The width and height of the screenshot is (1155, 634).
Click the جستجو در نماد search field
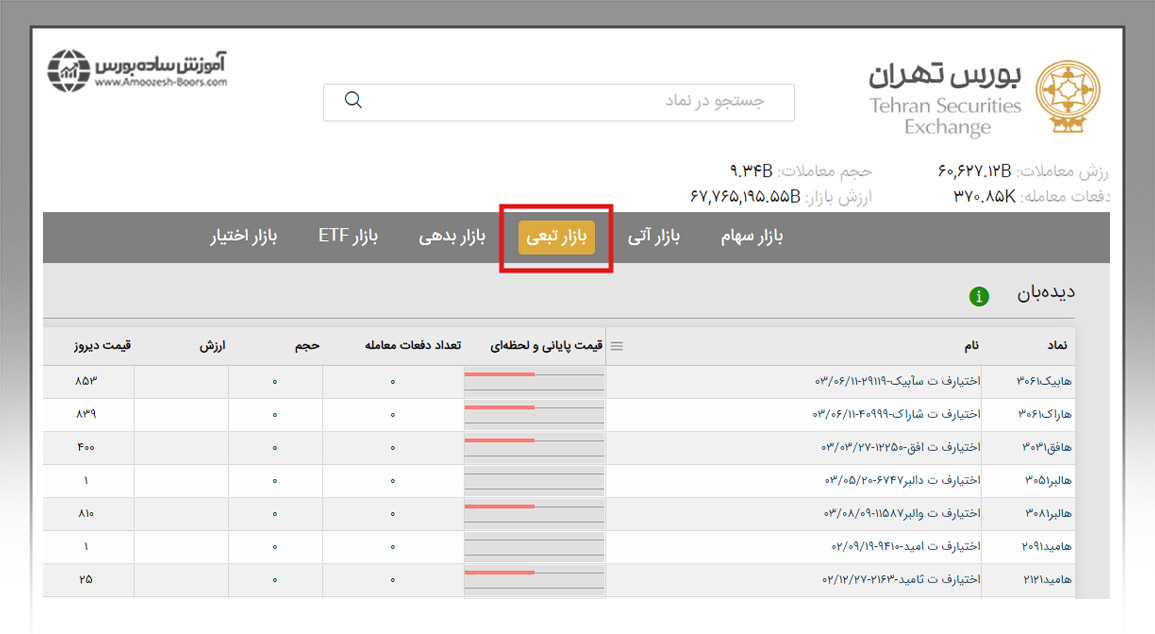coord(600,101)
